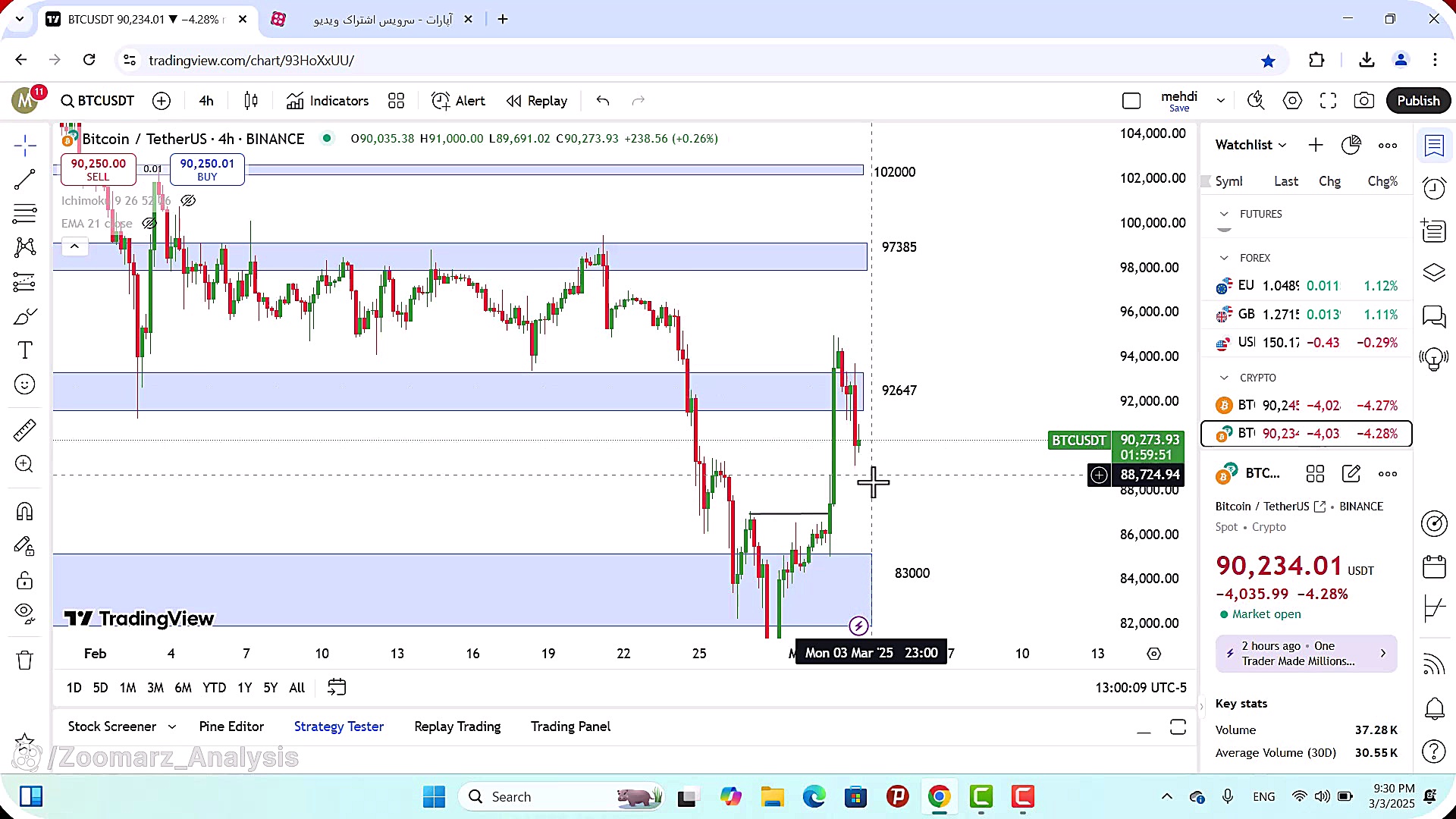This screenshot has height=819, width=1456.
Task: Toggle lock all drawing tools
Action: (x=24, y=580)
